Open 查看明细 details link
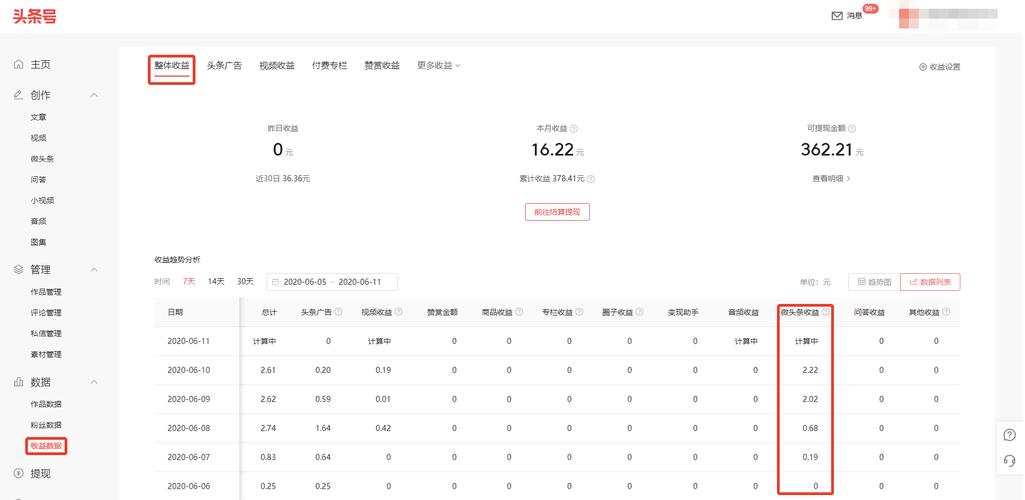Image resolution: width=1025 pixels, height=500 pixels. click(x=831, y=178)
